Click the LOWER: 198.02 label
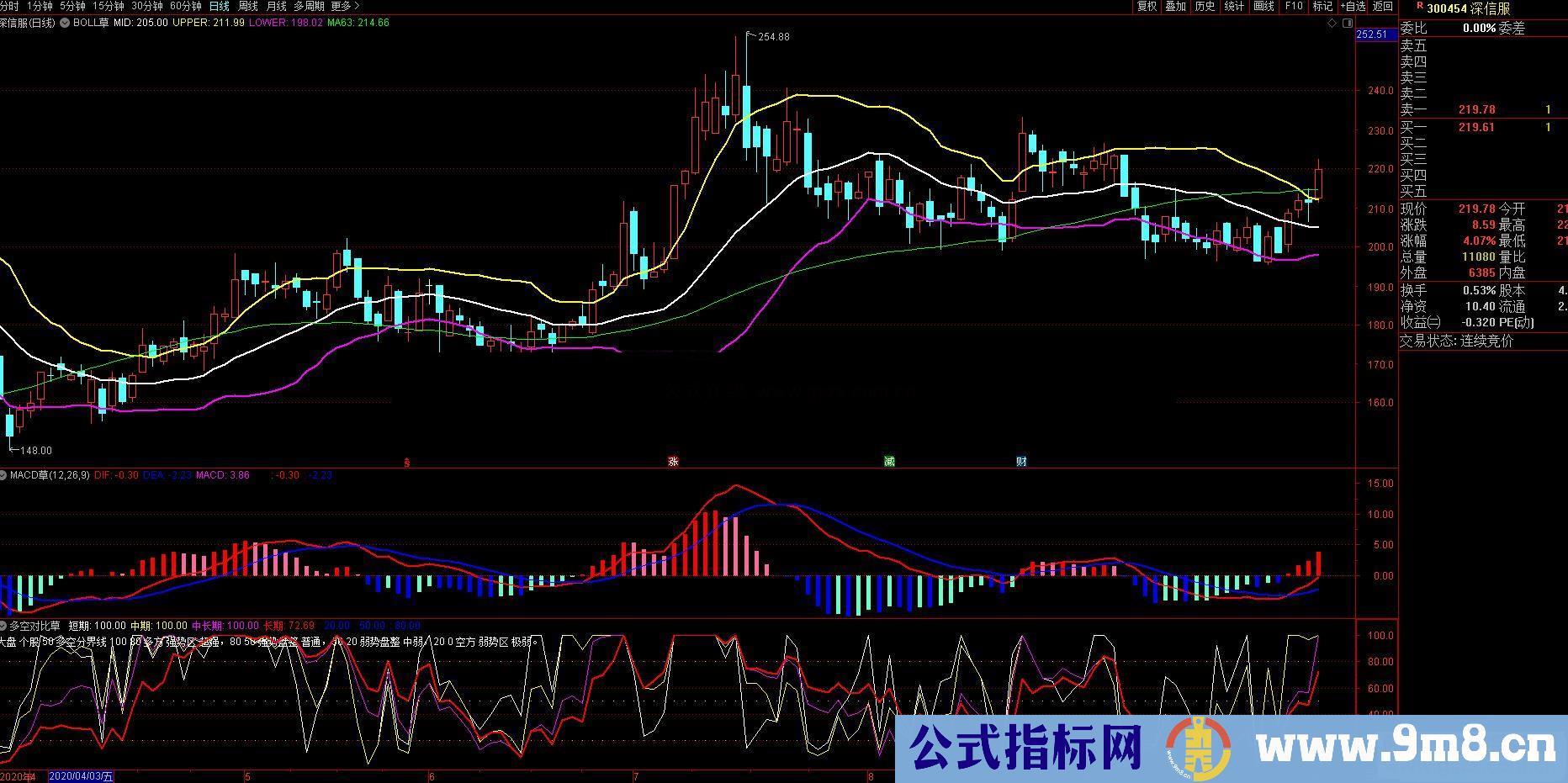The image size is (1568, 783). 286,23
